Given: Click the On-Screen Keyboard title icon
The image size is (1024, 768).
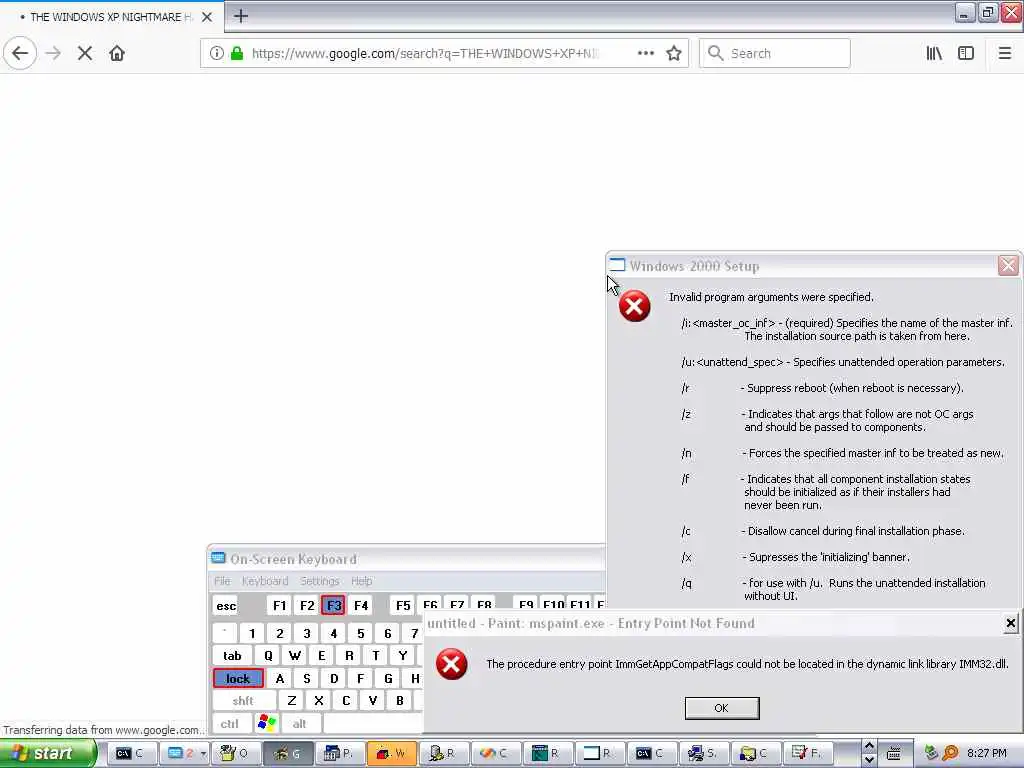Looking at the screenshot, I should coord(218,558).
